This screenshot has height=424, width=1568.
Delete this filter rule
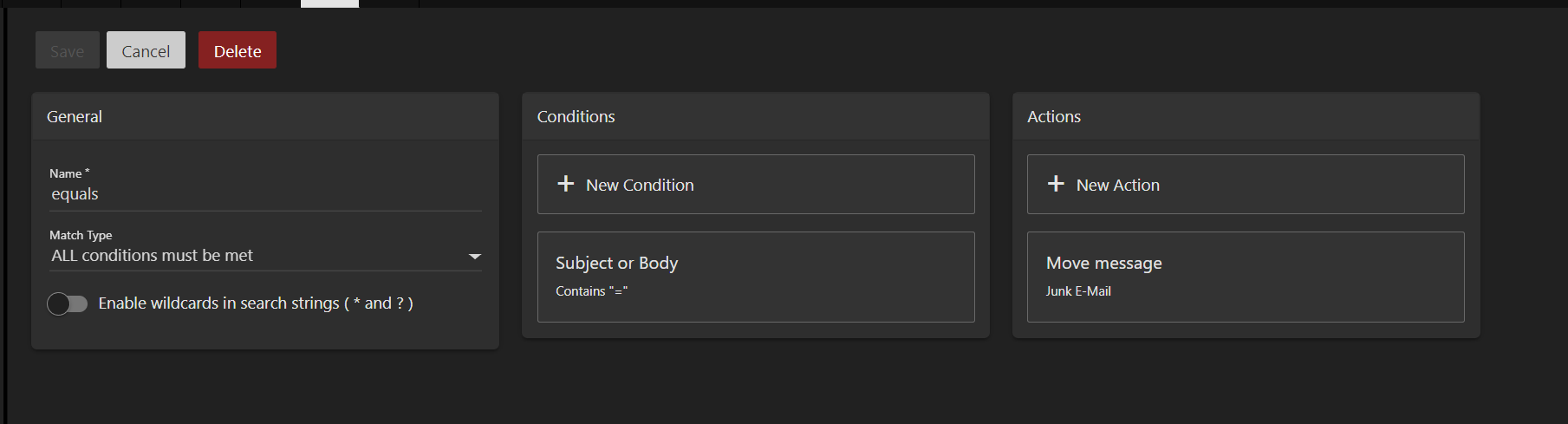237,51
